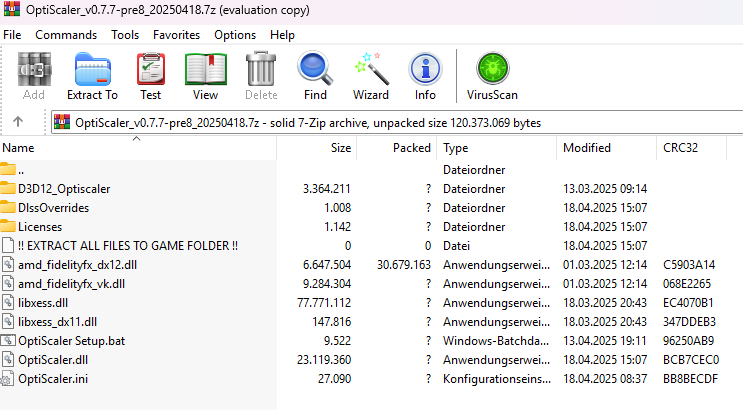The width and height of the screenshot is (743, 410).
Task: Select the D3D12_Optiscaler folder icon
Action: [8, 188]
